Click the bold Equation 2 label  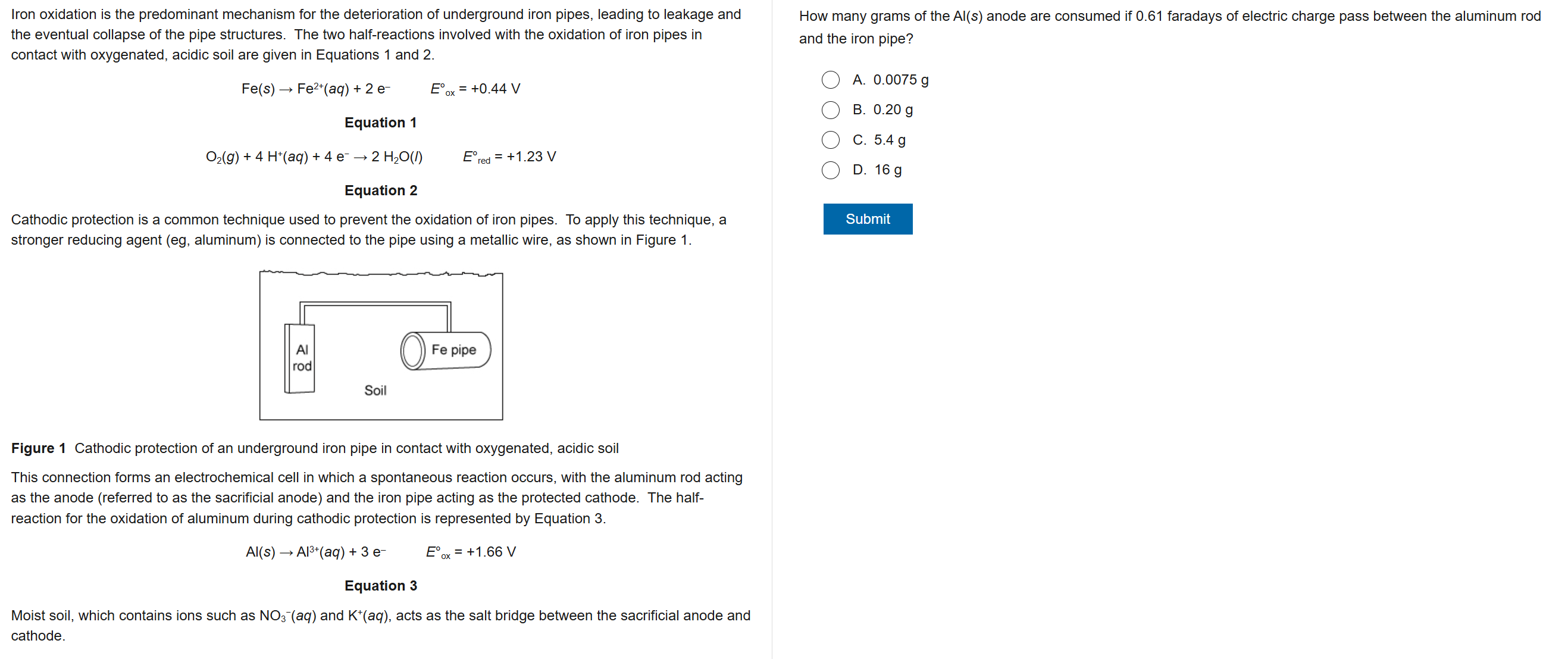click(380, 190)
